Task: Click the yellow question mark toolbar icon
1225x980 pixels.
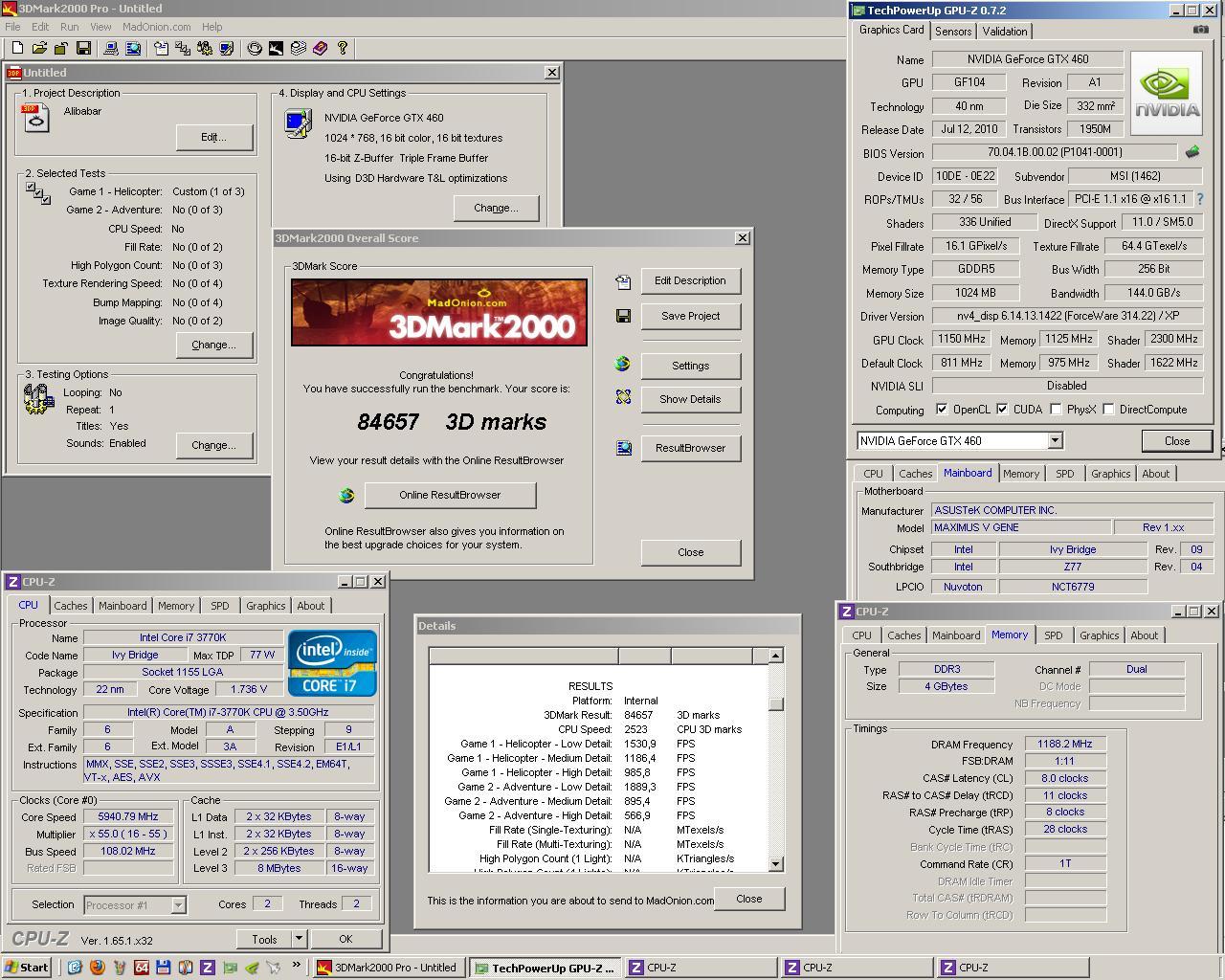Action: (342, 48)
